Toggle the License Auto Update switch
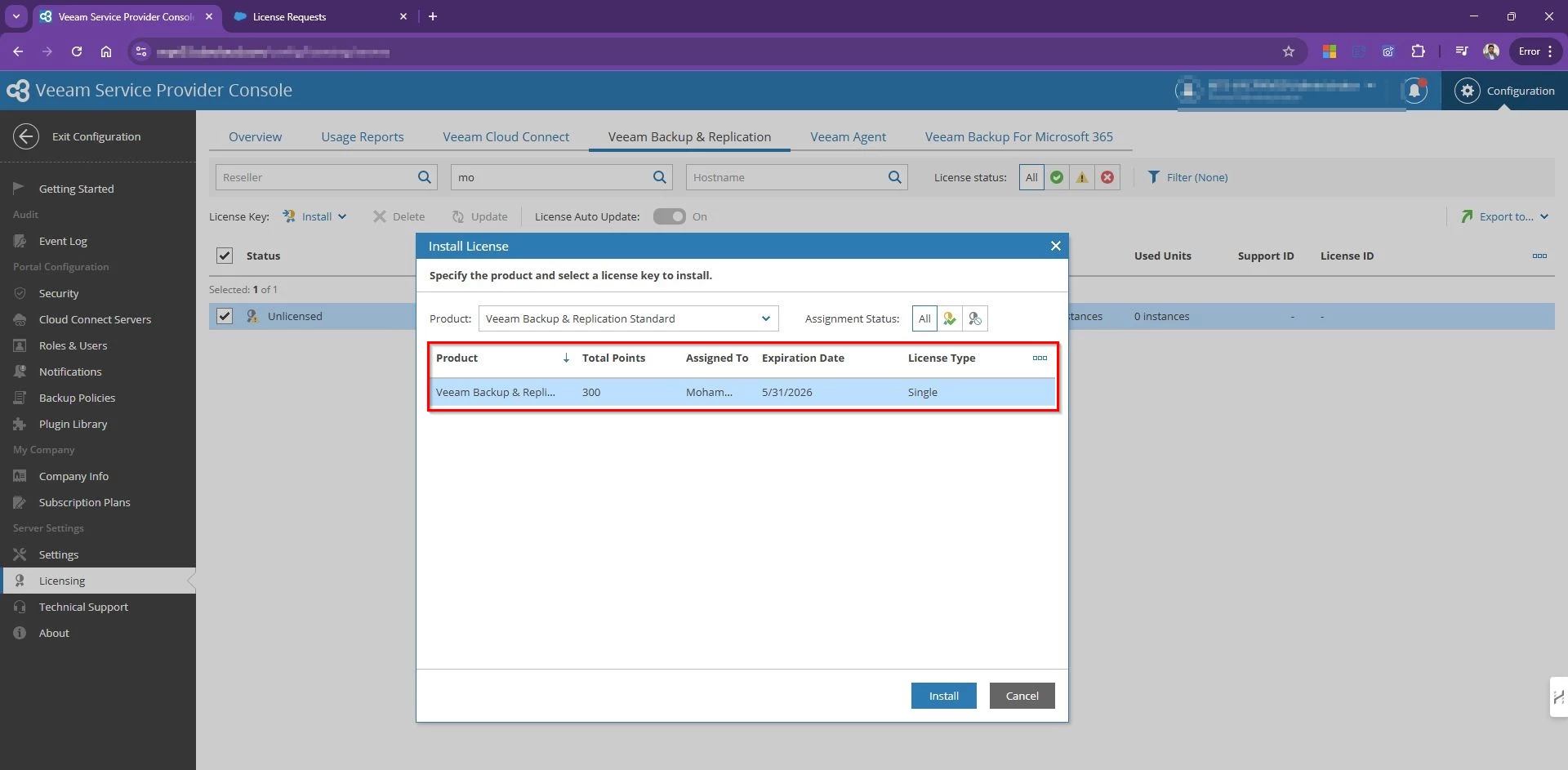The height and width of the screenshot is (770, 1568). click(669, 216)
